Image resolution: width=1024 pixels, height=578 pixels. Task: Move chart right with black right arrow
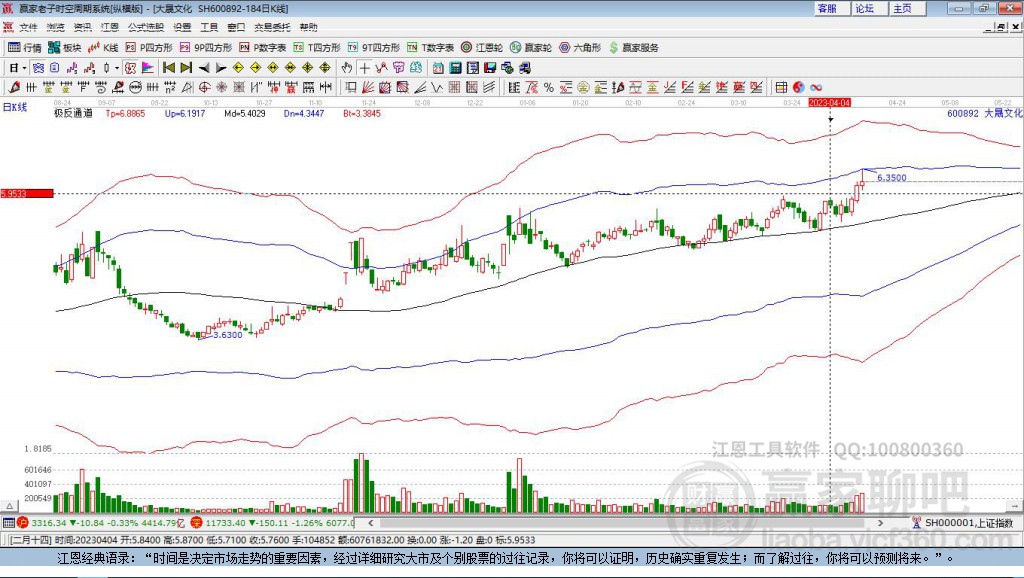(221, 68)
